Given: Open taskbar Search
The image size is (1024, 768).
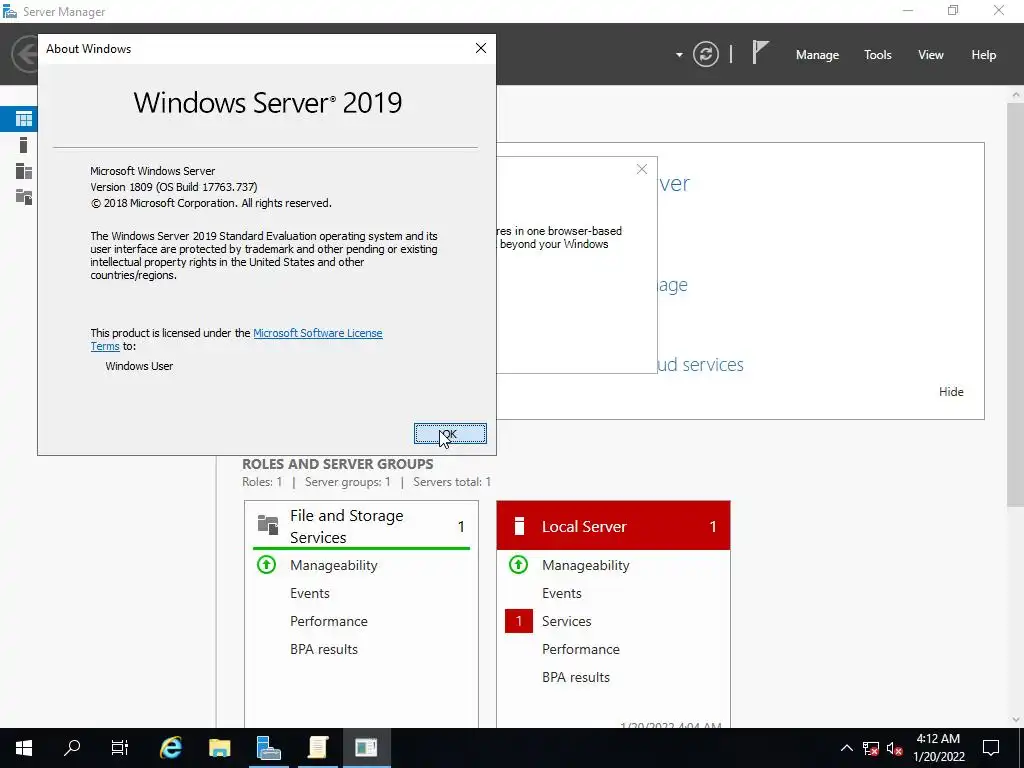Looking at the screenshot, I should [72, 747].
